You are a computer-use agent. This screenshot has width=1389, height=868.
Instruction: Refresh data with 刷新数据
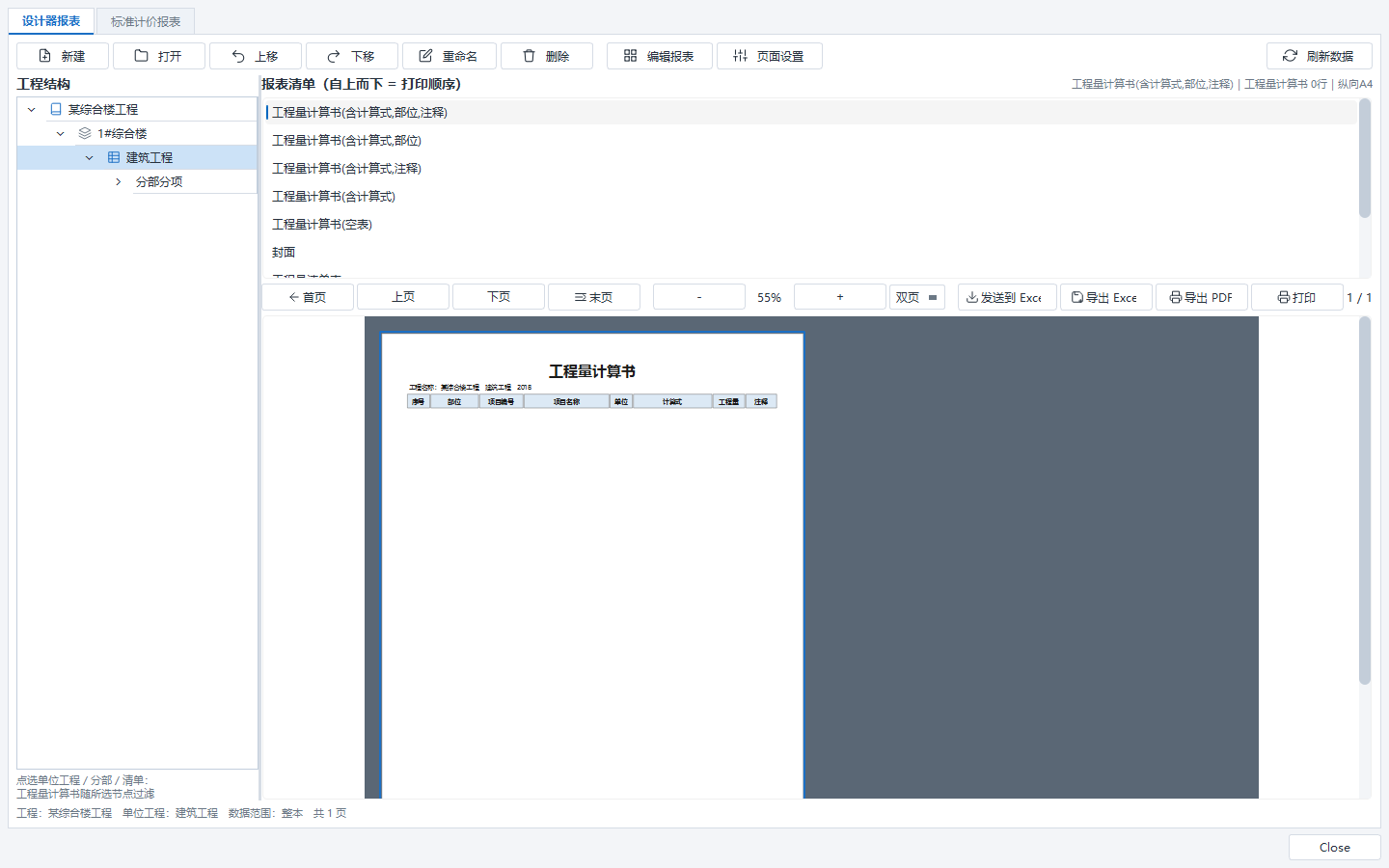coord(1319,56)
